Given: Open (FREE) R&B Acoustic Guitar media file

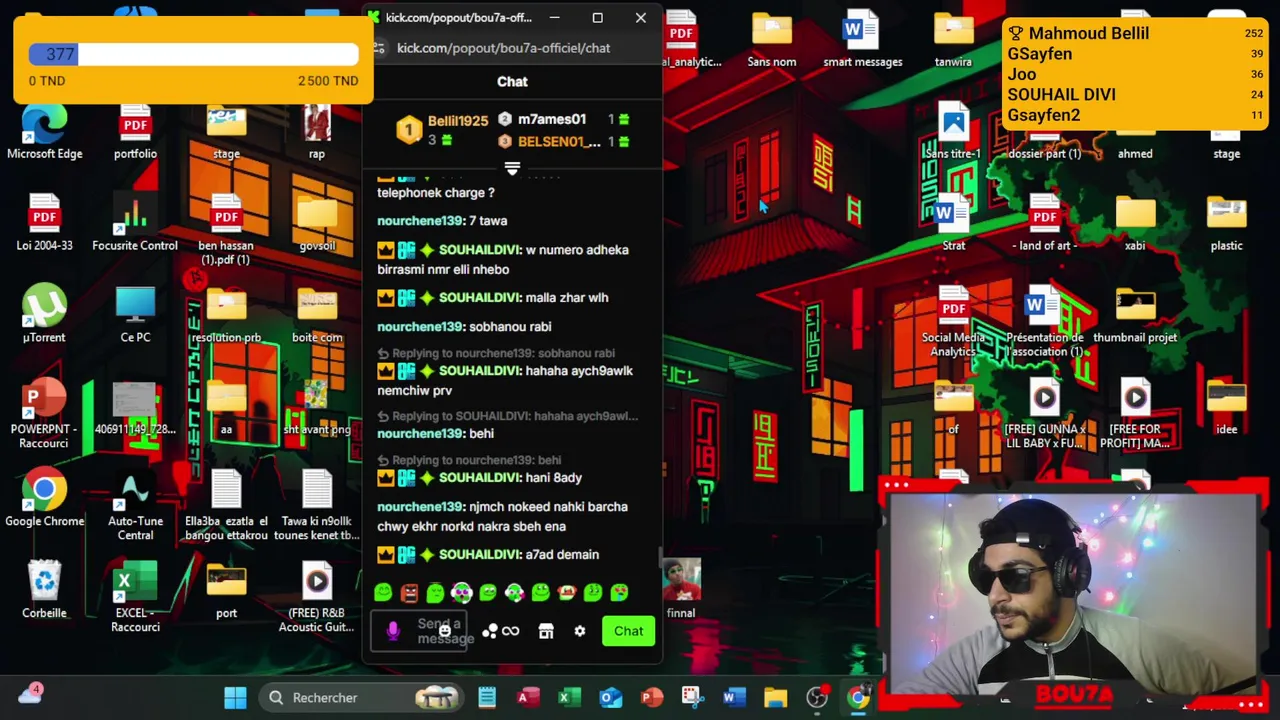Looking at the screenshot, I should pyautogui.click(x=317, y=598).
